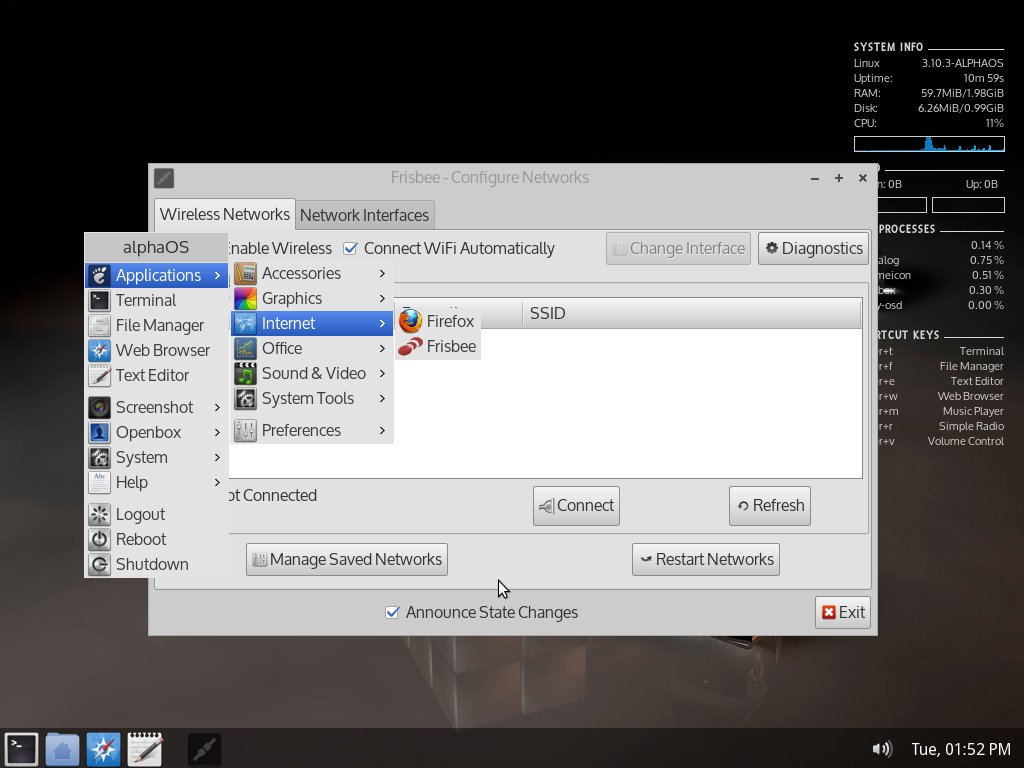Image resolution: width=1024 pixels, height=768 pixels.
Task: Click the red Frisbee discs icon
Action: (410, 346)
